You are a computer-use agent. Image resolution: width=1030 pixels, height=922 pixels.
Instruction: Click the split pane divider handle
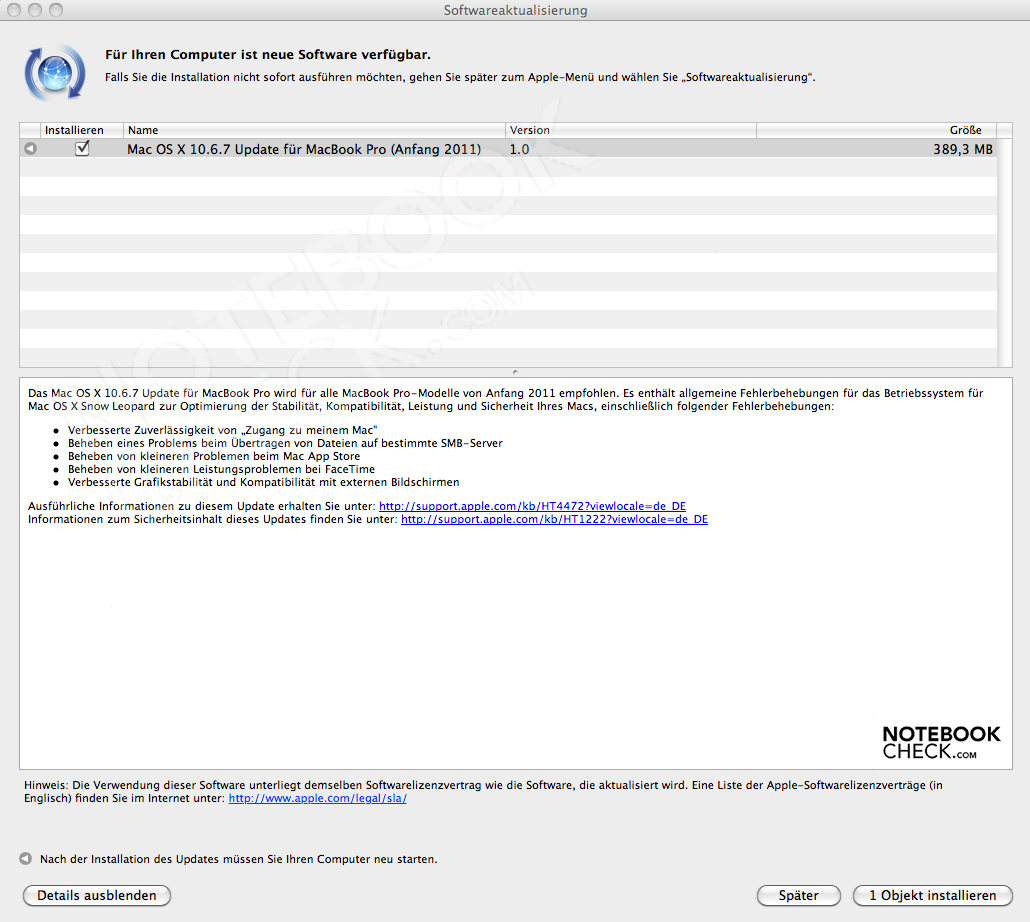515,372
